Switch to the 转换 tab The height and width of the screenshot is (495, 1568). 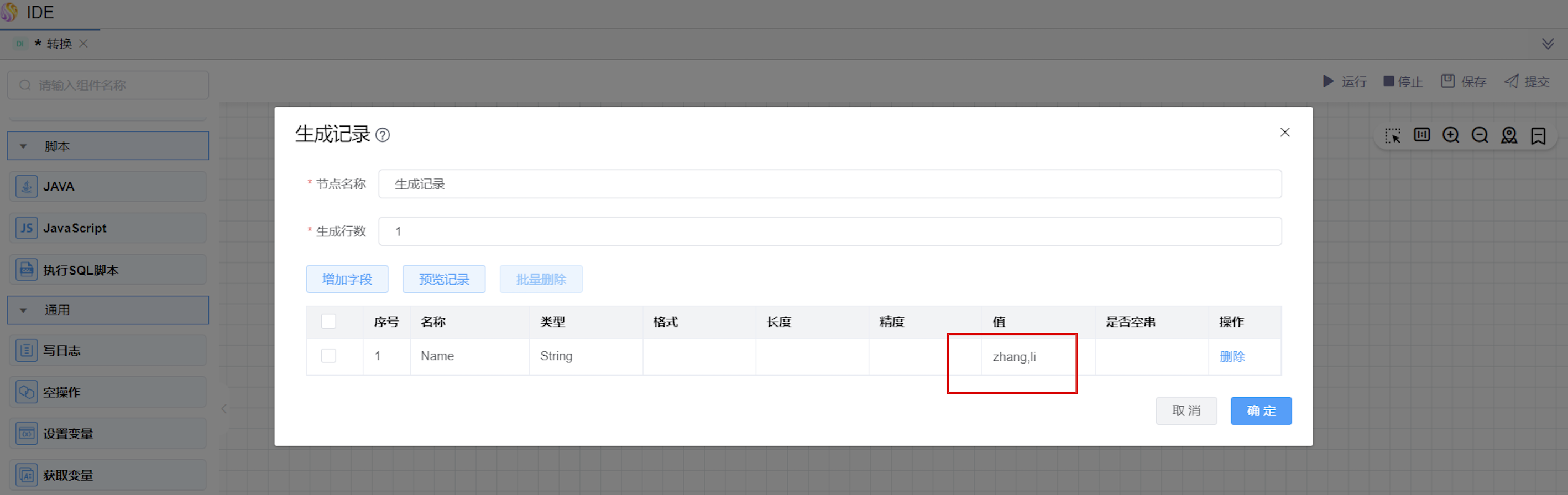pyautogui.click(x=59, y=44)
